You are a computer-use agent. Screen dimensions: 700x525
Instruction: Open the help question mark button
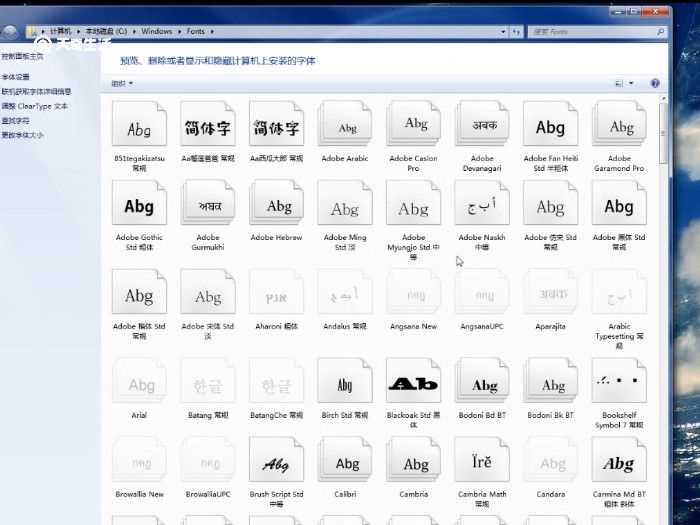click(x=655, y=83)
